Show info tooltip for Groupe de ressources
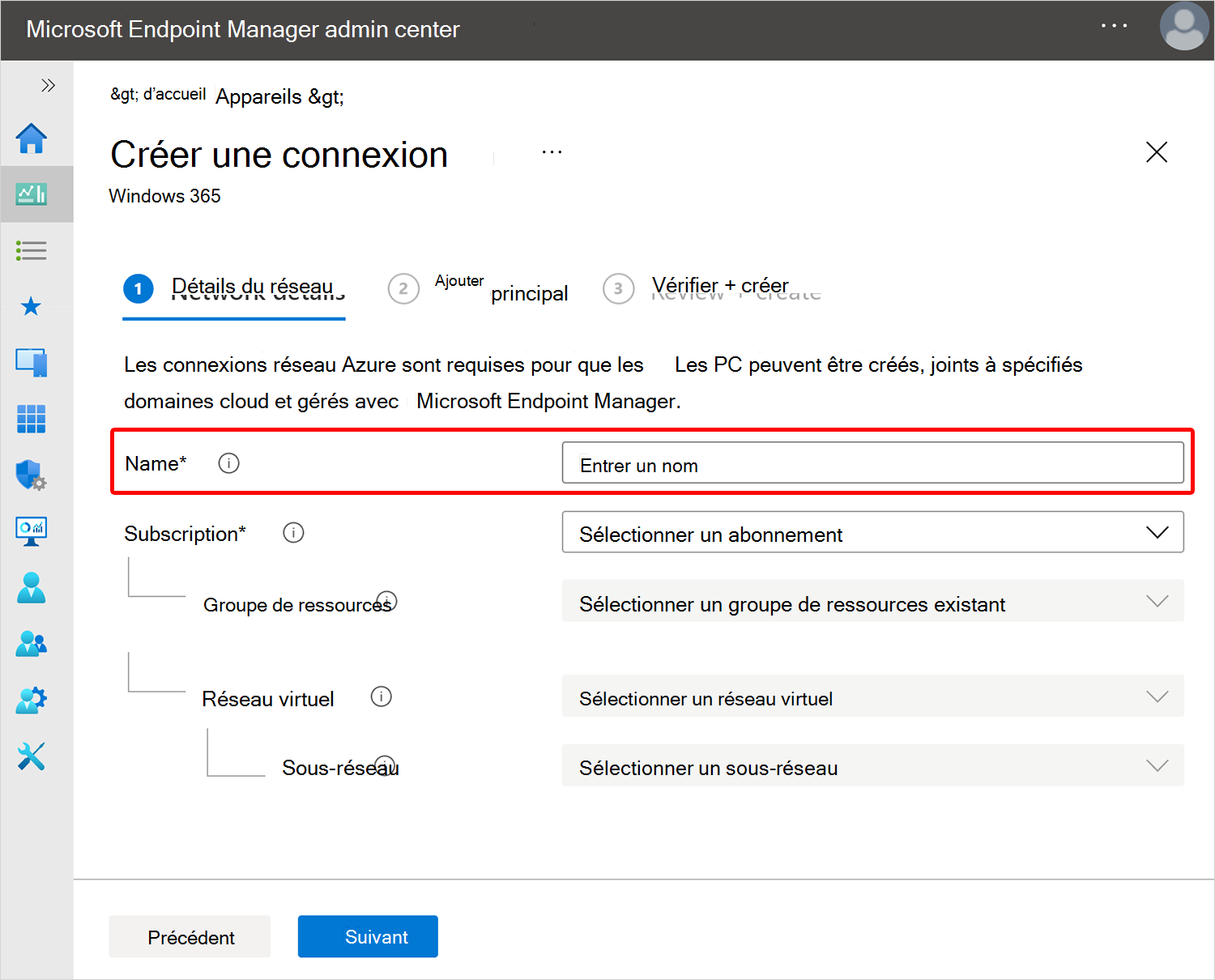Screen dimensions: 1215x980 click(x=387, y=601)
